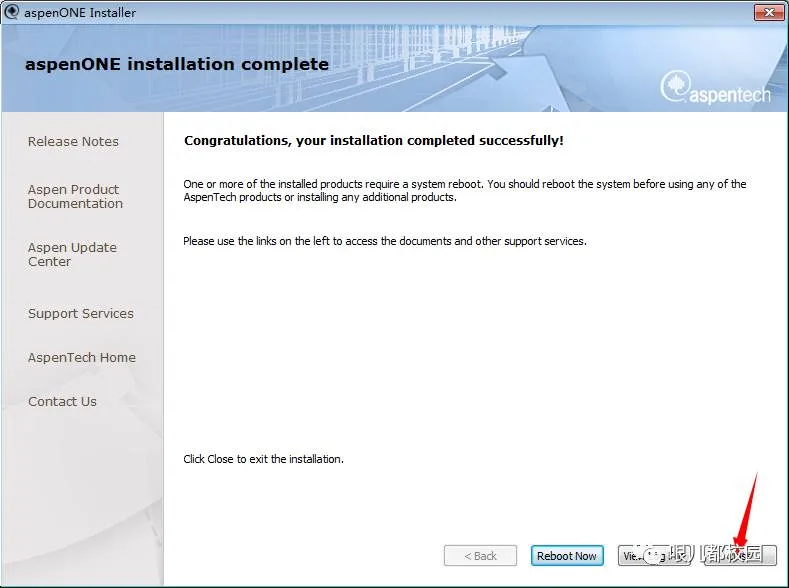
Task: Click the 'require a system reboot' paragraph
Action: [x=464, y=191]
